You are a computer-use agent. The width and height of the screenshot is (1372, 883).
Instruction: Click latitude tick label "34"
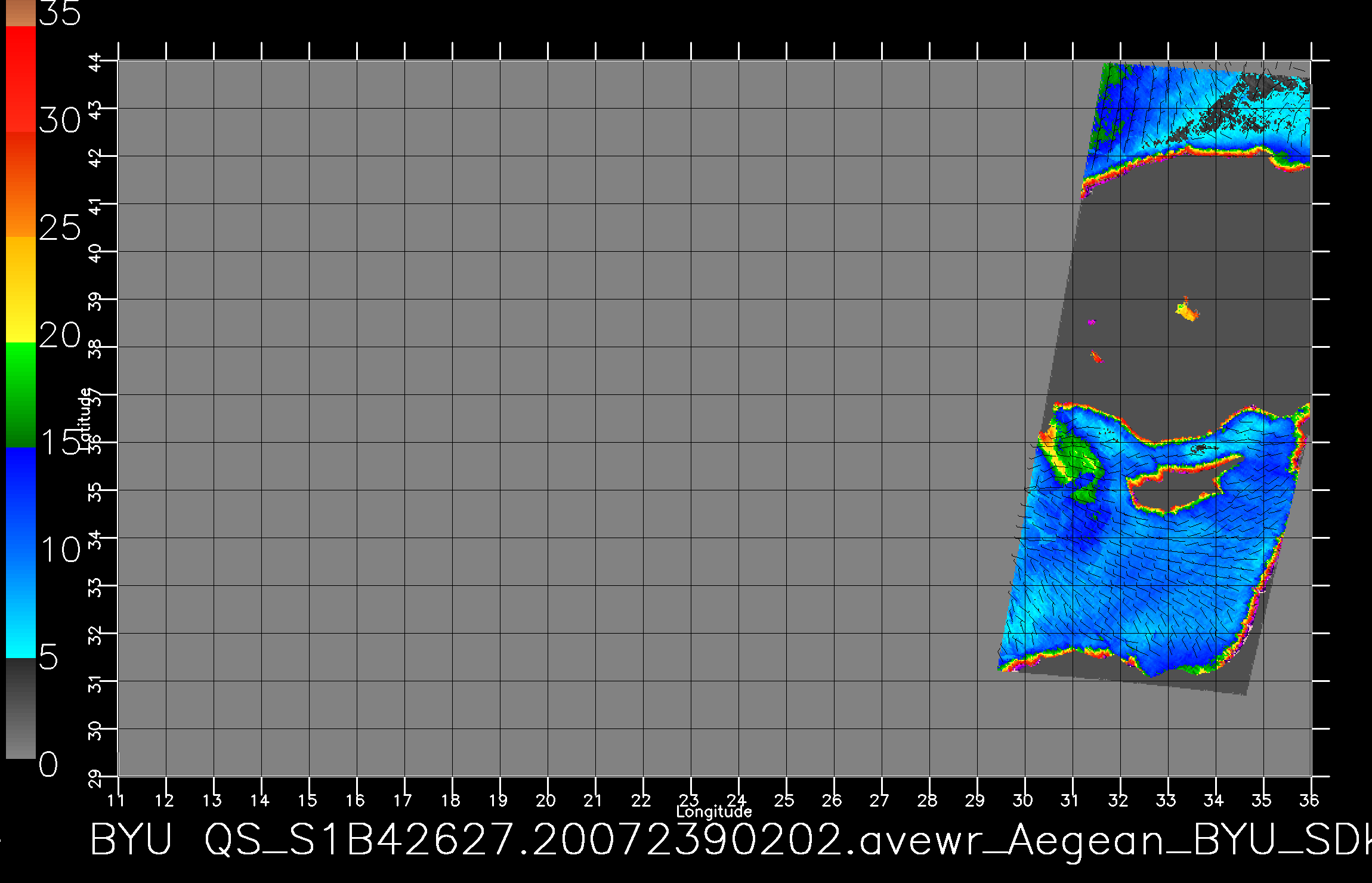pos(95,540)
